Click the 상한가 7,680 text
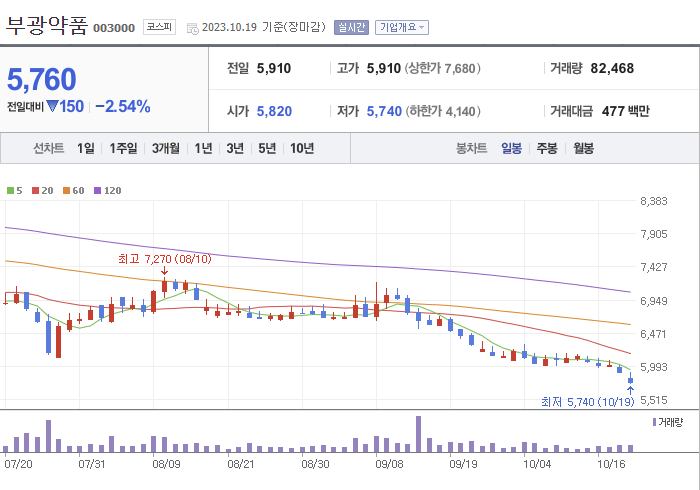 click(442, 68)
